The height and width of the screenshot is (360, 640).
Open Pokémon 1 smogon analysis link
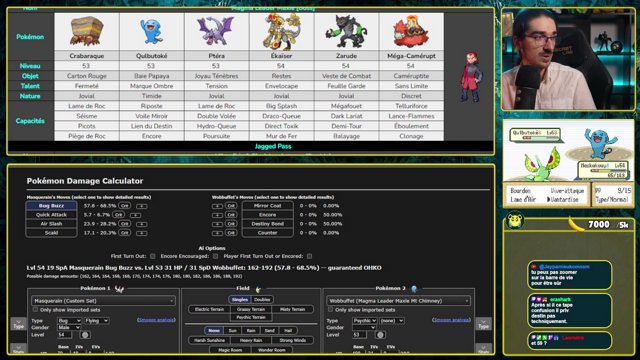156,320
